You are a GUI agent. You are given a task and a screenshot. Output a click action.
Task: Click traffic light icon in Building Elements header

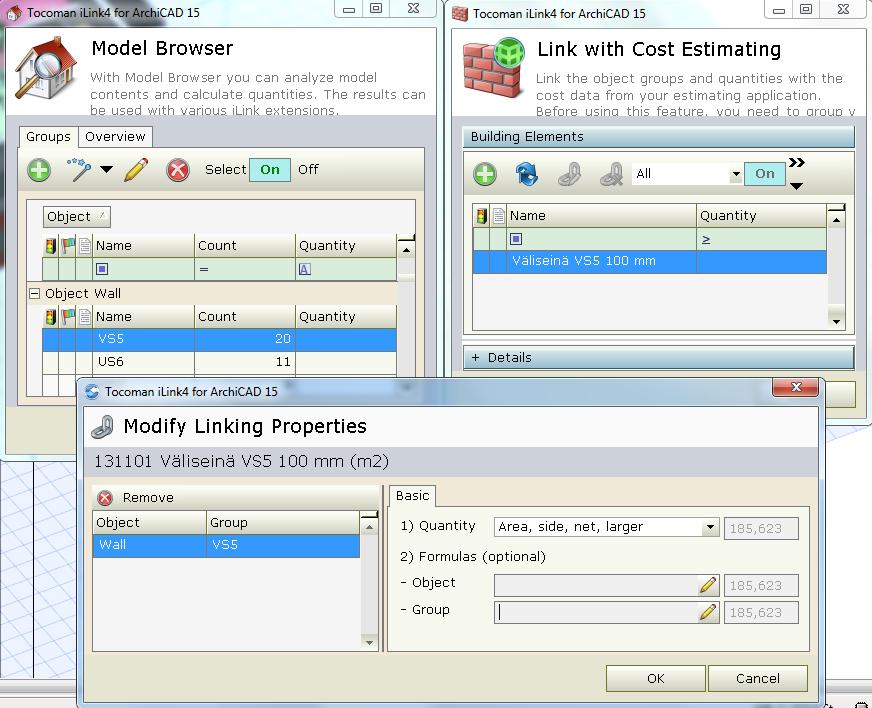pos(482,216)
